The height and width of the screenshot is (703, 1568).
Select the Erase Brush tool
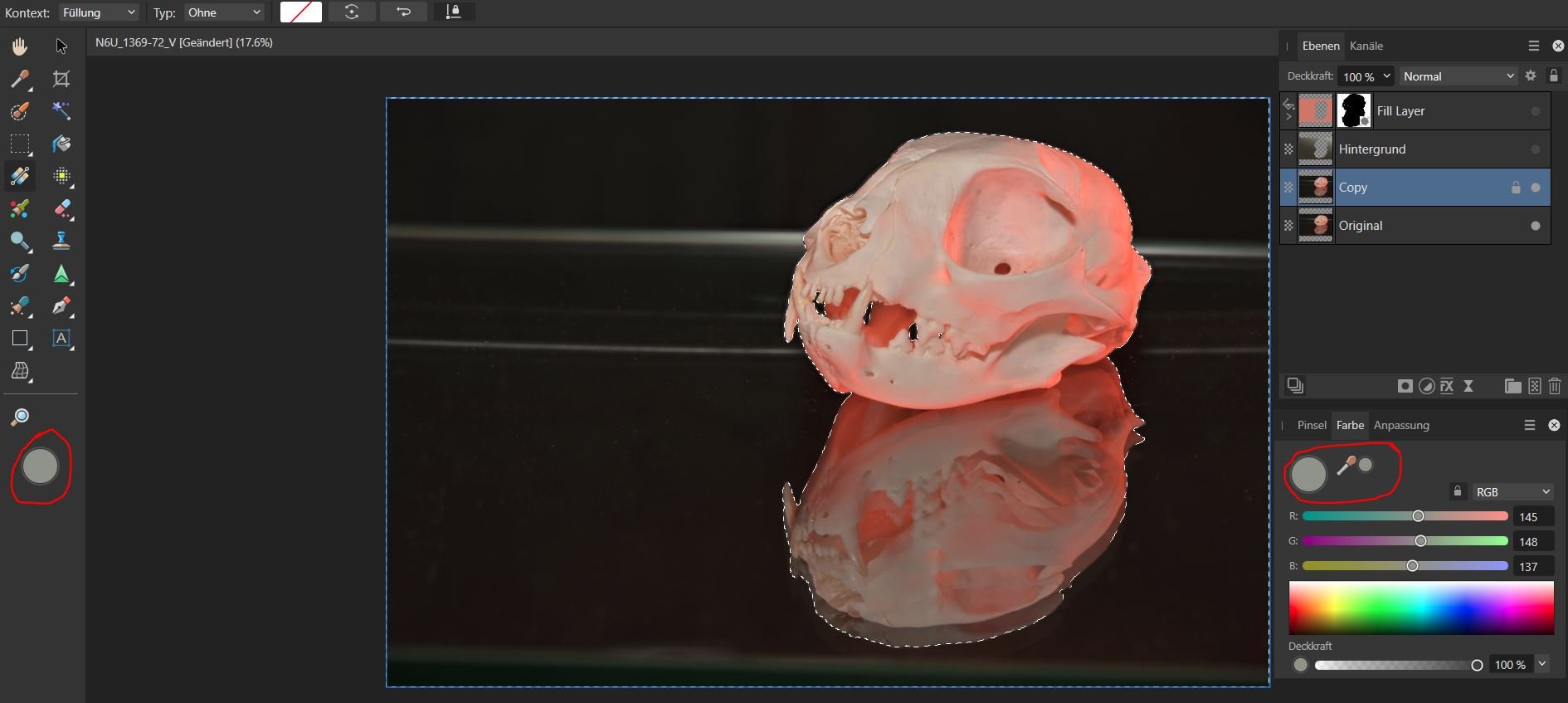click(61, 208)
